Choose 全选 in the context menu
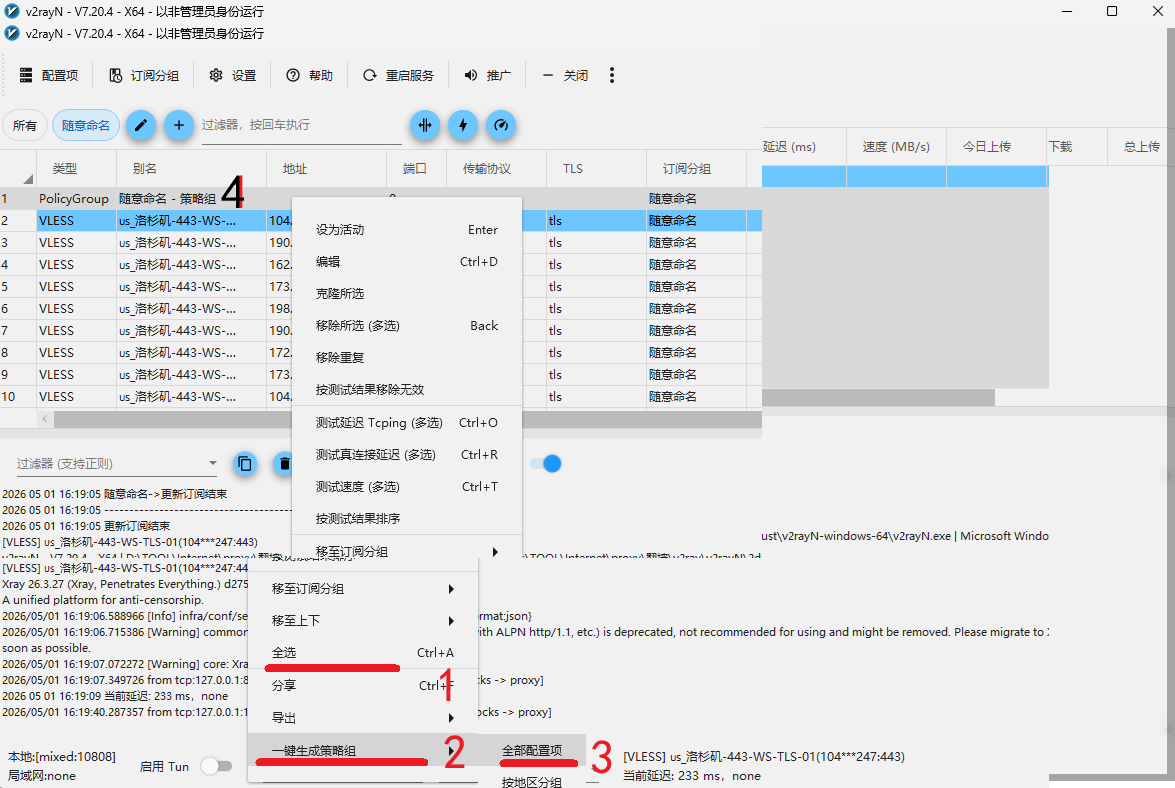Image resolution: width=1175 pixels, height=788 pixels. click(363, 652)
